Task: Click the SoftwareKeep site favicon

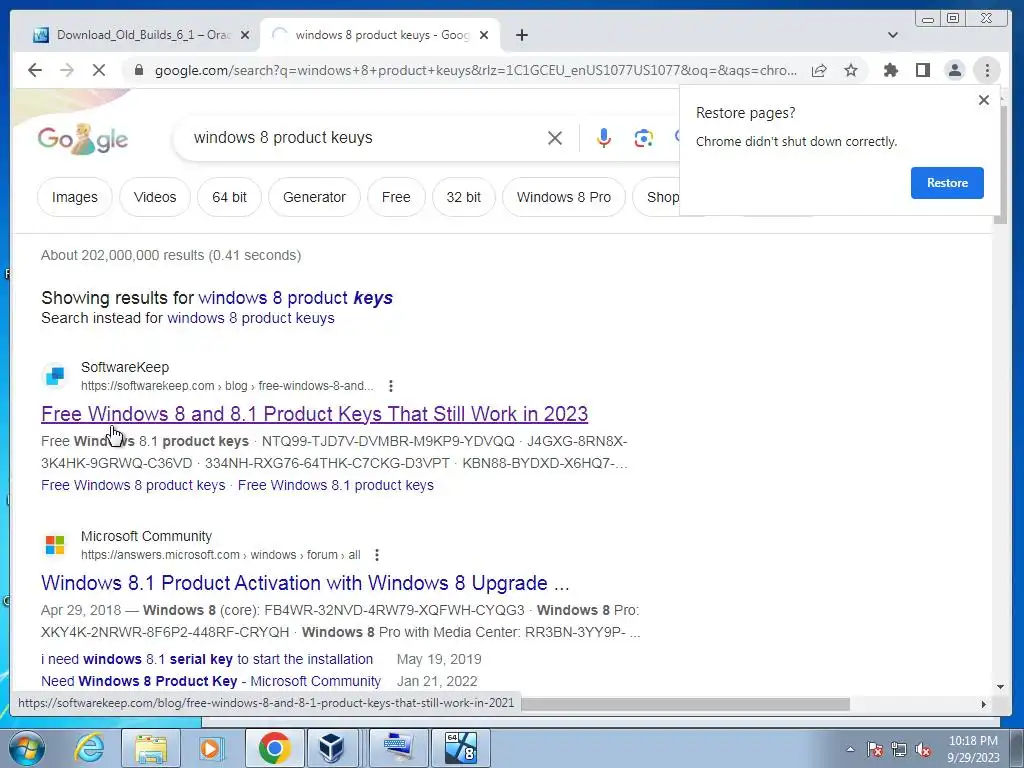Action: pyautogui.click(x=55, y=376)
